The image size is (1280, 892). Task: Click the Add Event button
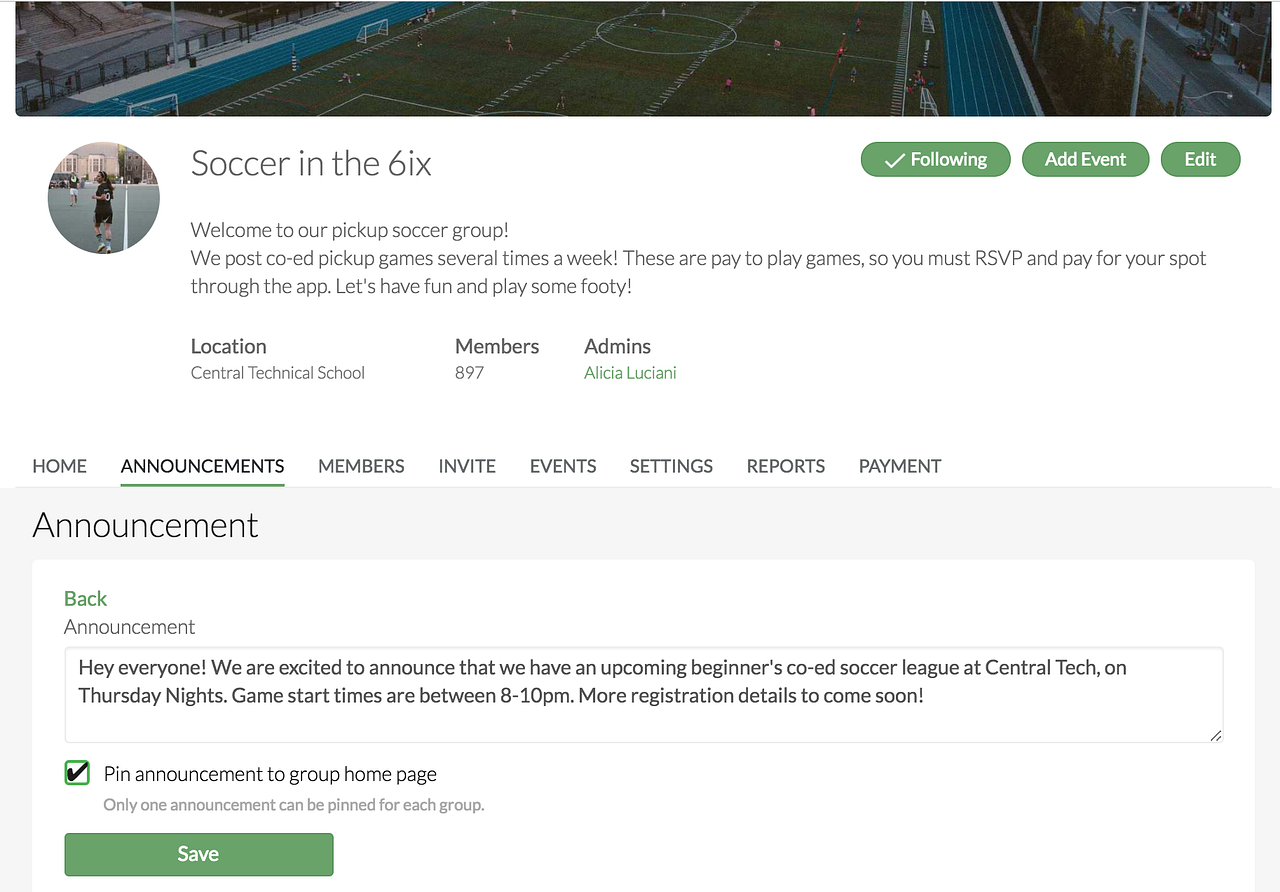pyautogui.click(x=1085, y=160)
